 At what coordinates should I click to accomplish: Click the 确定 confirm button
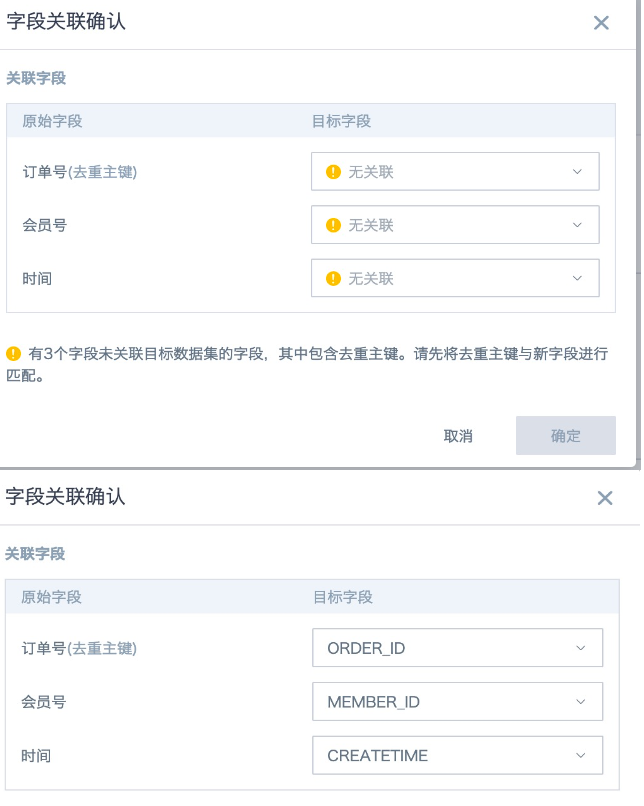point(565,435)
